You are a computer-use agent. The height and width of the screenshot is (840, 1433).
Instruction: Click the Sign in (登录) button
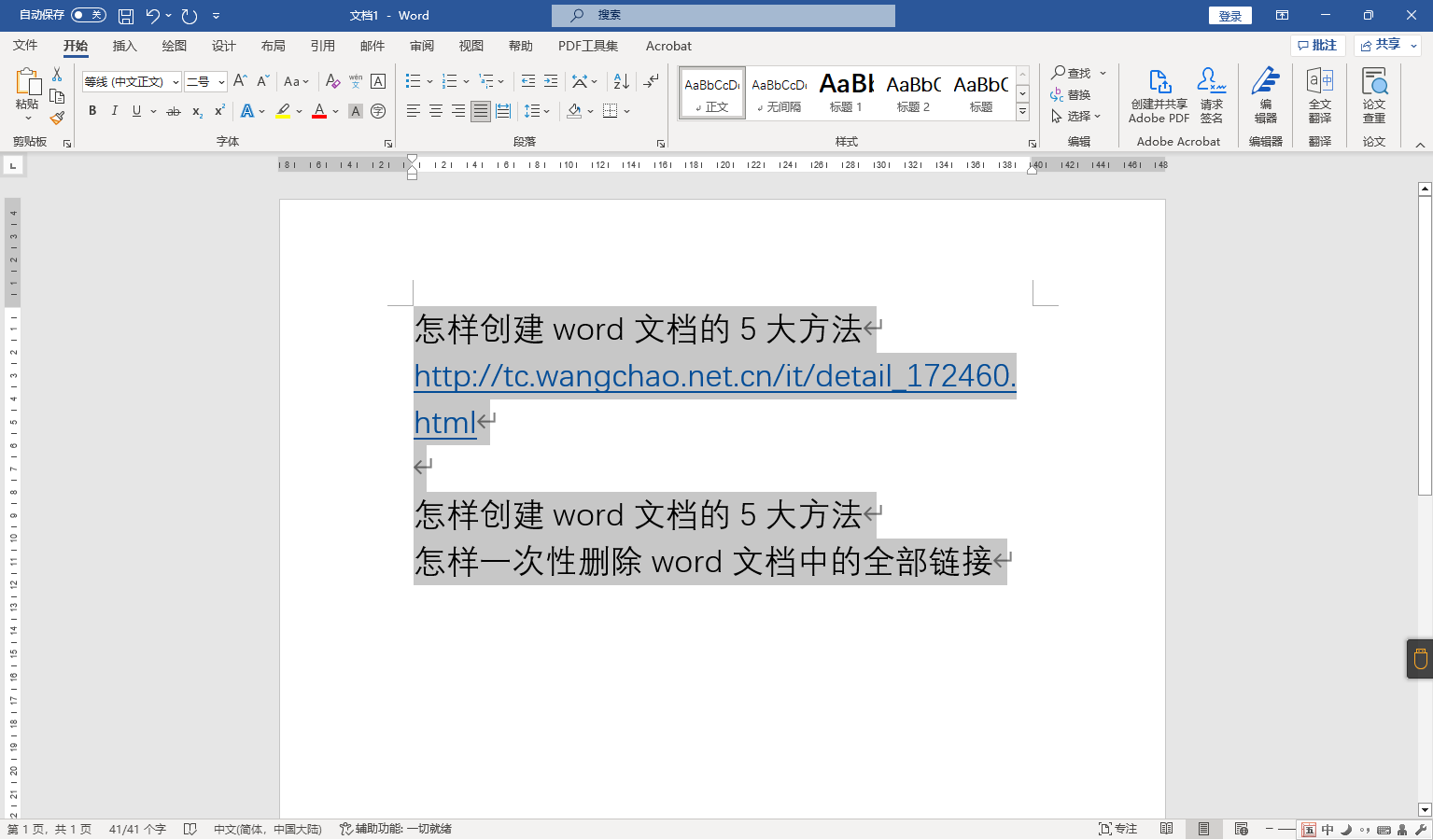(1230, 16)
